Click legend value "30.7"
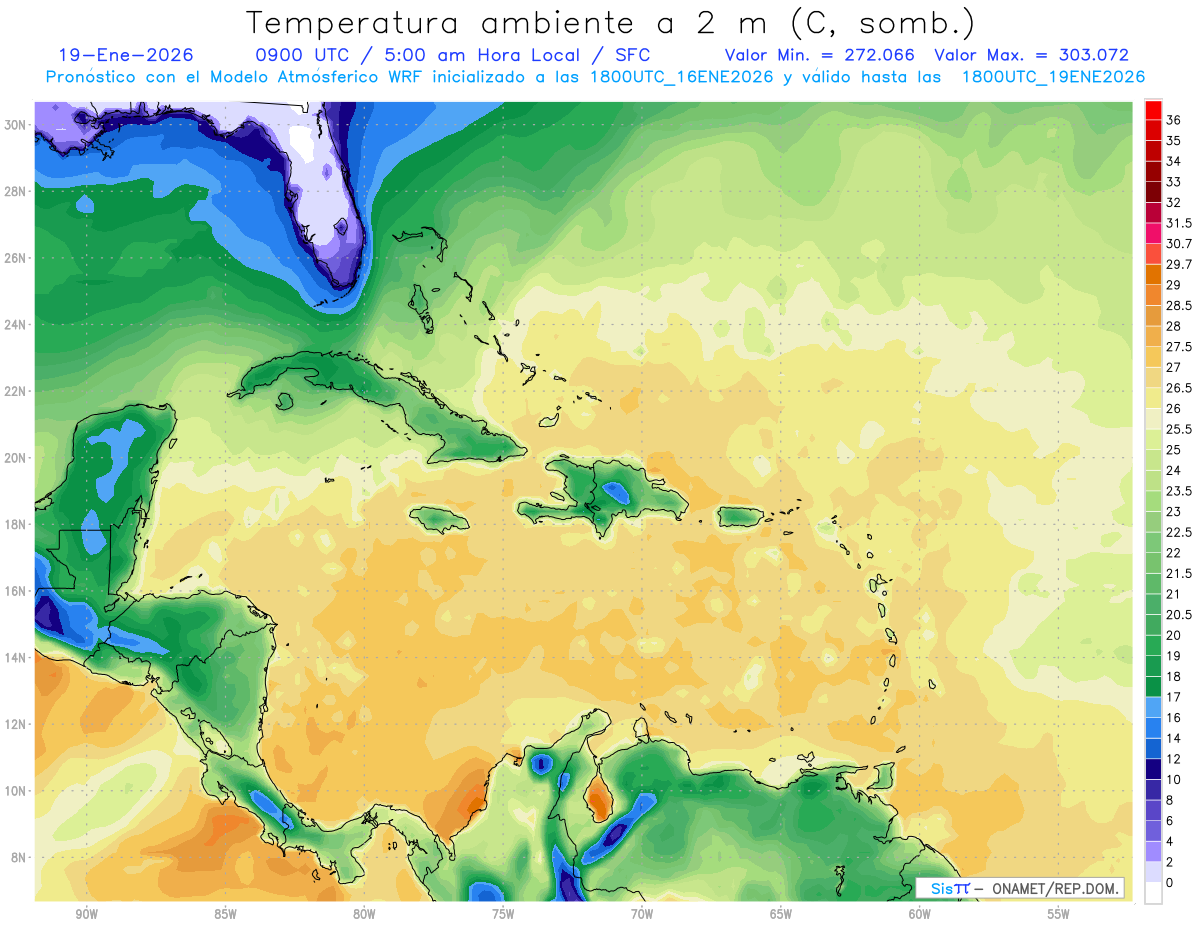 coord(1179,244)
